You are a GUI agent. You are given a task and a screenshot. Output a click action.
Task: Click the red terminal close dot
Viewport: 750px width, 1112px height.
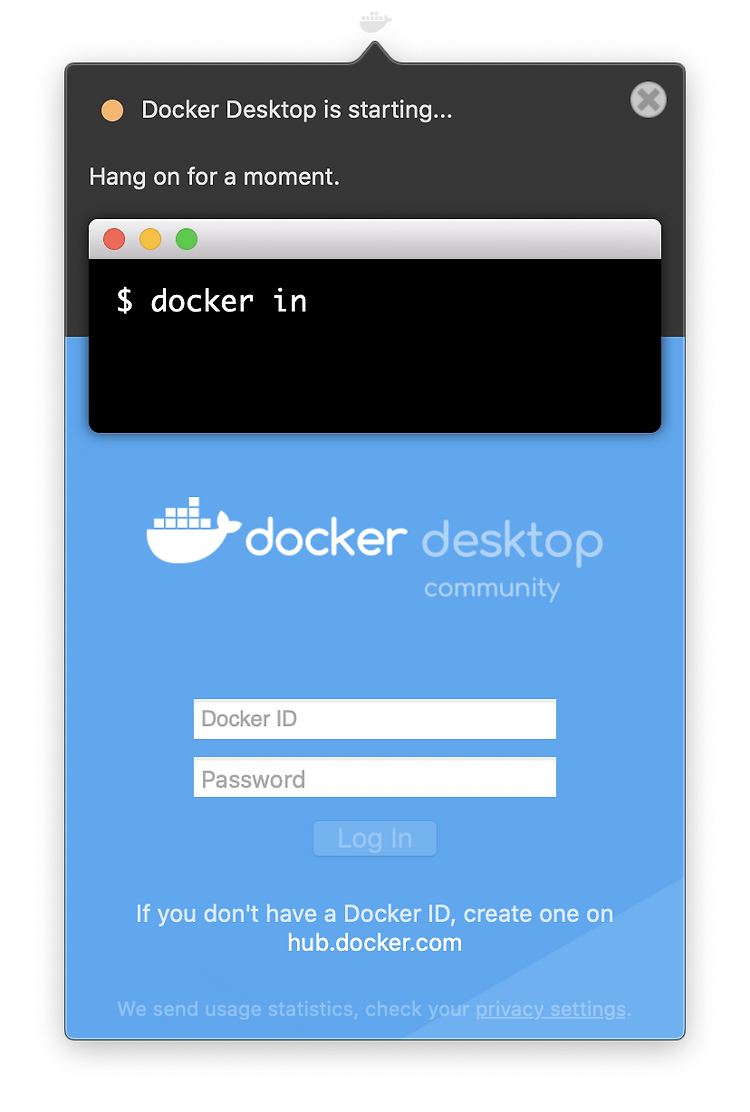[114, 239]
